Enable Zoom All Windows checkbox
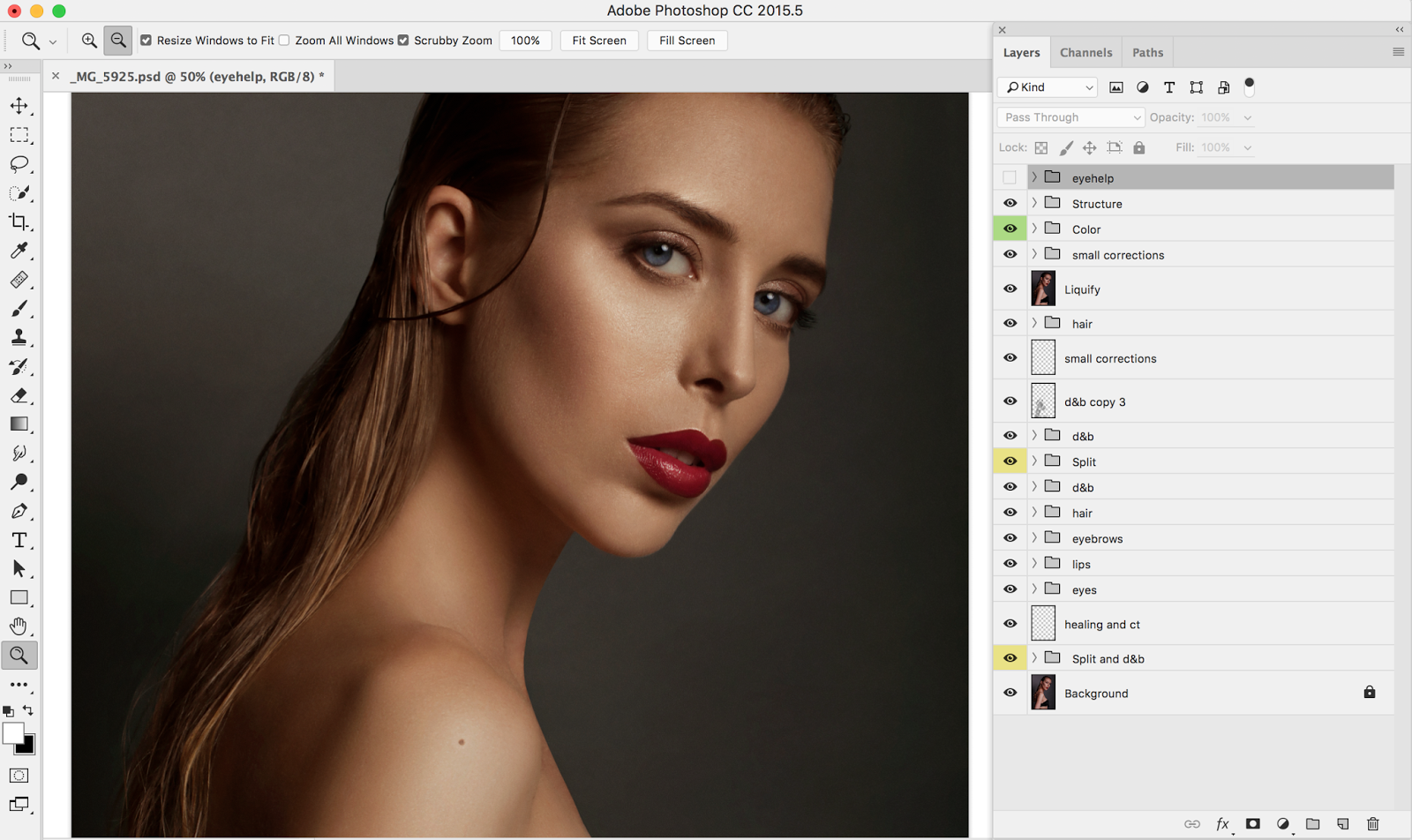This screenshot has width=1412, height=840. pyautogui.click(x=284, y=41)
